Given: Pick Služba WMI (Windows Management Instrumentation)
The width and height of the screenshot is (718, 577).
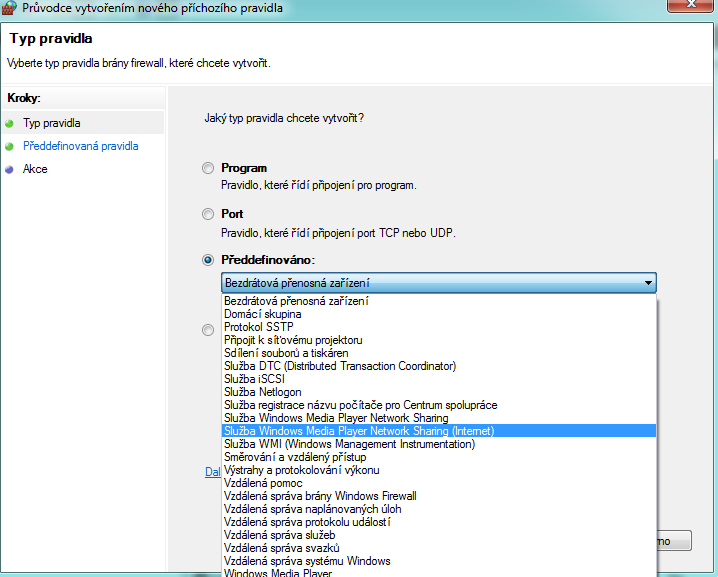Looking at the screenshot, I should (x=439, y=444).
